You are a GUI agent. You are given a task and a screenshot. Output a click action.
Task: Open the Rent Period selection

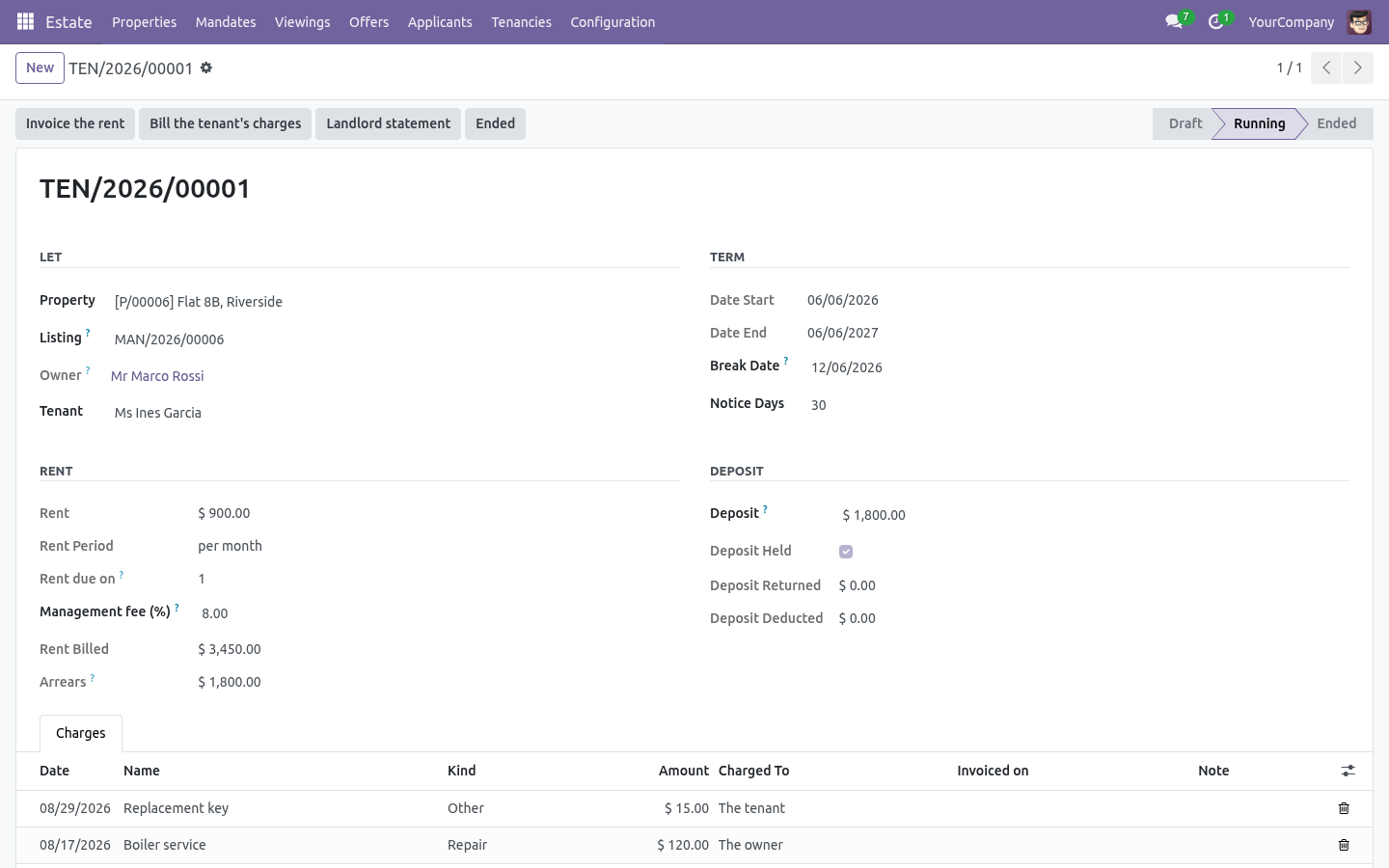click(230, 546)
